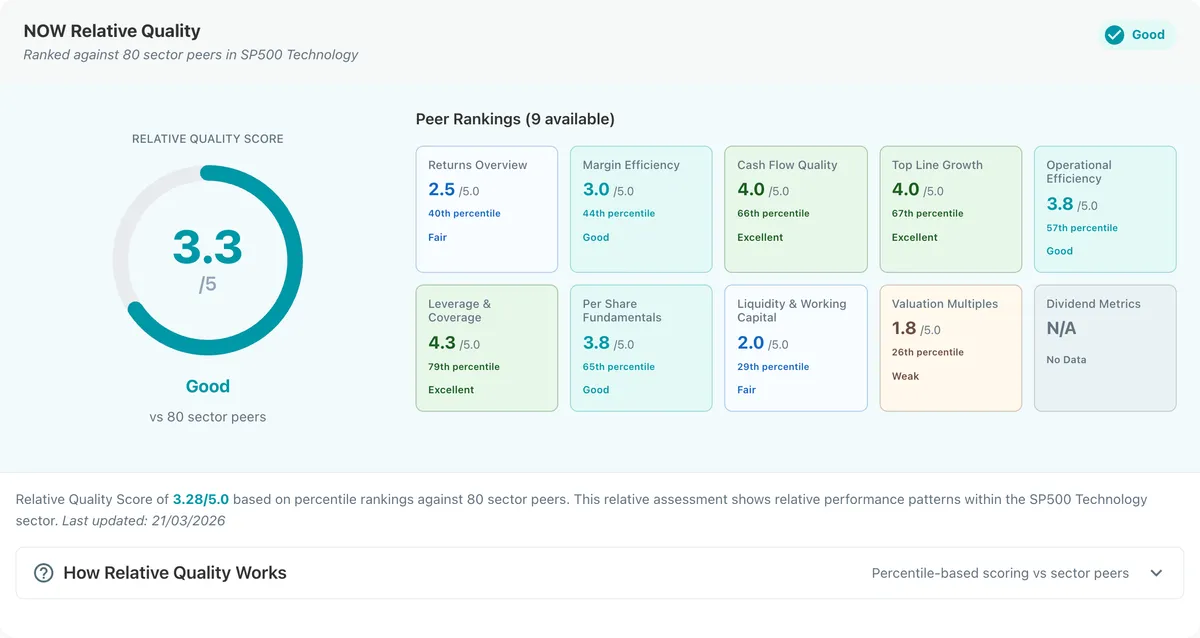Screen dimensions: 1200x638
Task: Click the vs 80 sector peers caption
Action: tap(208, 416)
